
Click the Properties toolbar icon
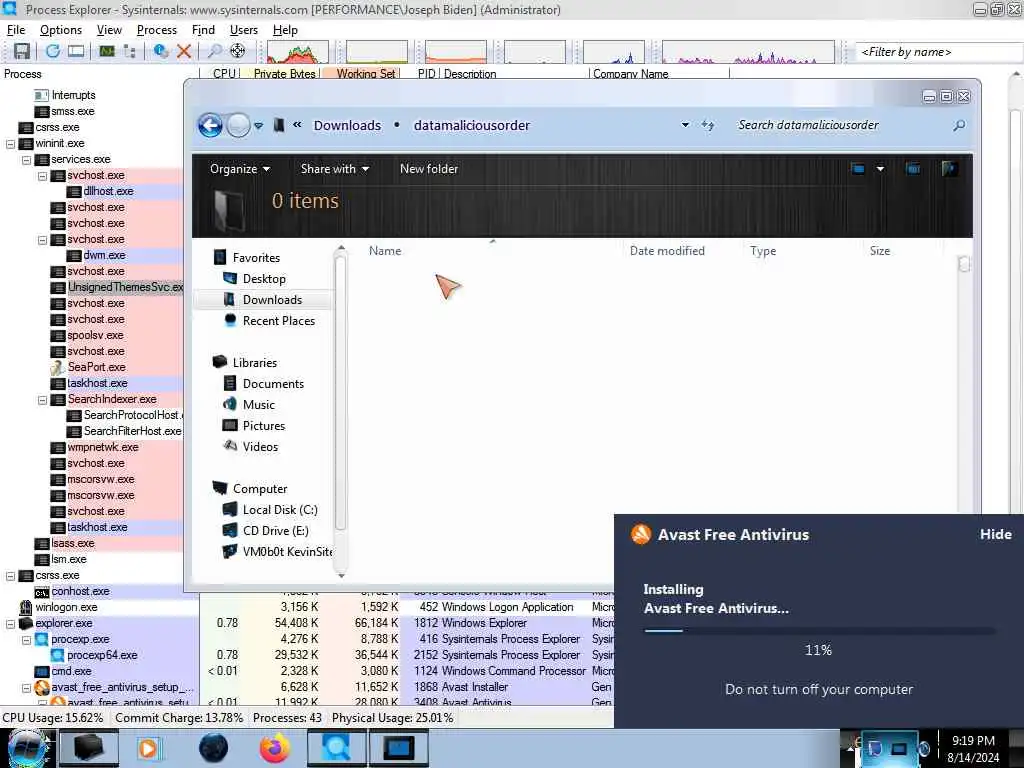coord(161,51)
